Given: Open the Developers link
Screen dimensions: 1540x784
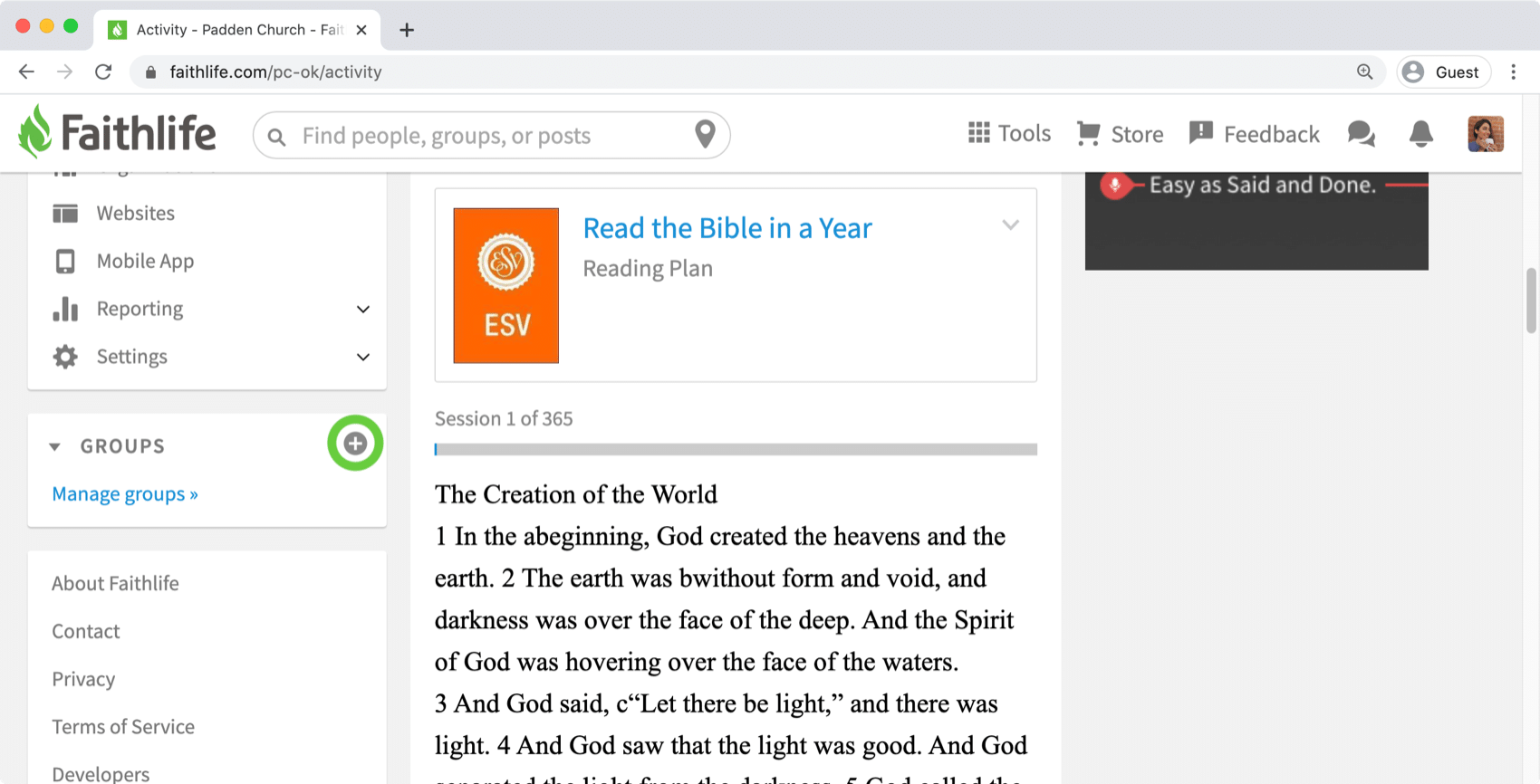Looking at the screenshot, I should pos(101,774).
